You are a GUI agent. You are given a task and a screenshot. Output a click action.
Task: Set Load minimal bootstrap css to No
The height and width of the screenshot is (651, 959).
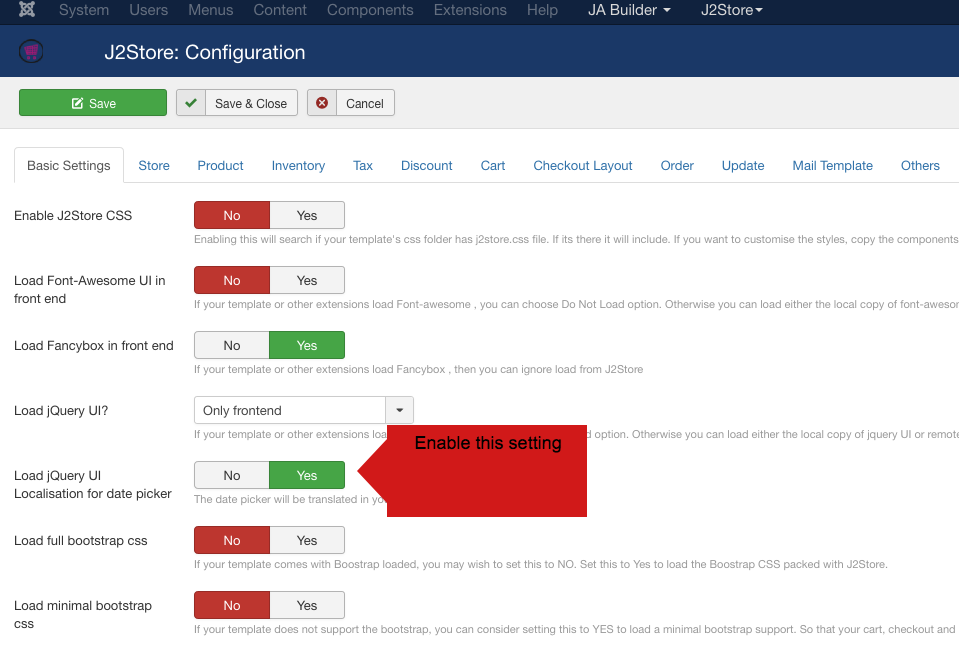coord(232,605)
